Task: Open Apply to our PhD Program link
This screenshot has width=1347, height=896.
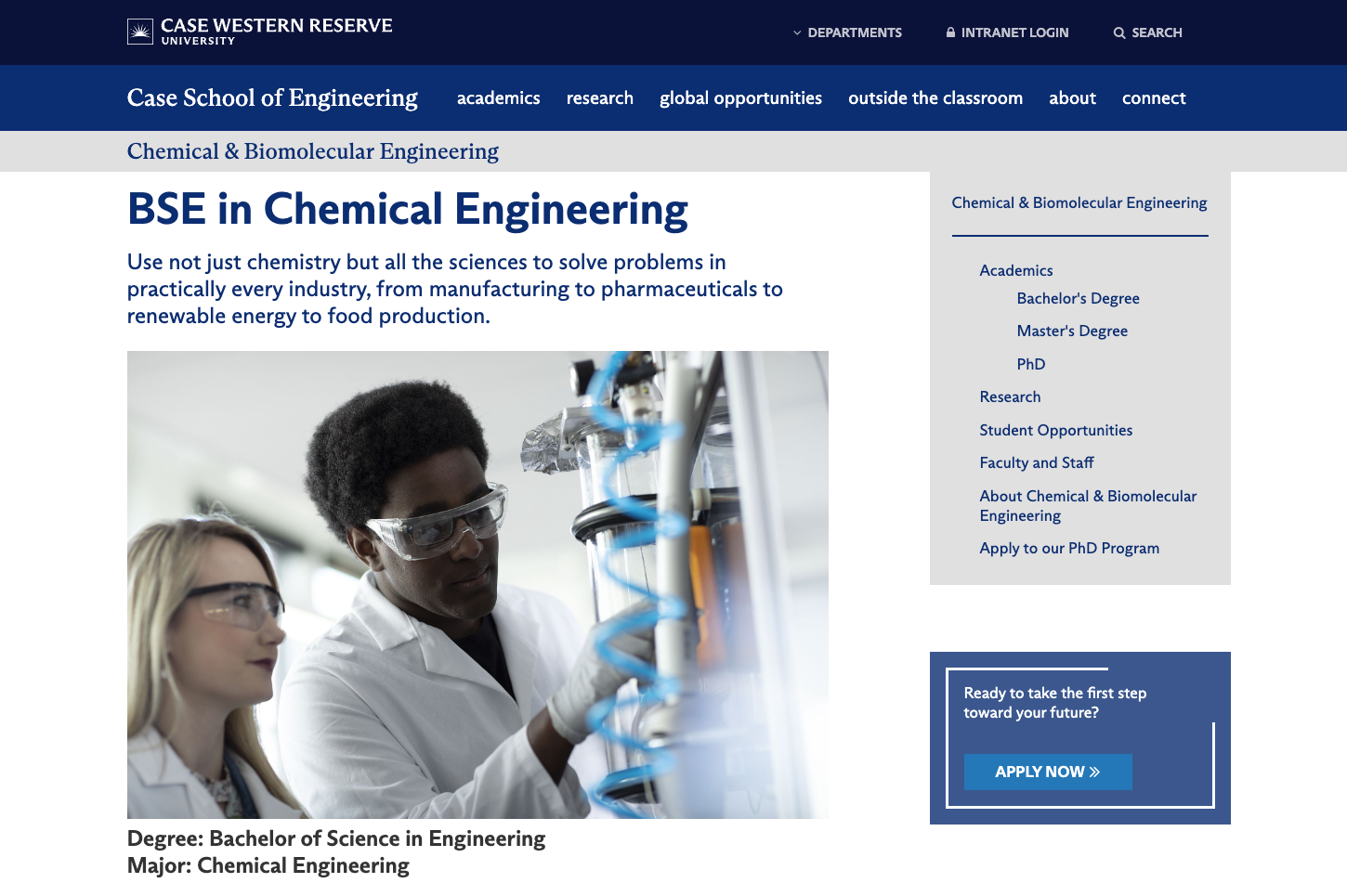Action: pyautogui.click(x=1069, y=548)
